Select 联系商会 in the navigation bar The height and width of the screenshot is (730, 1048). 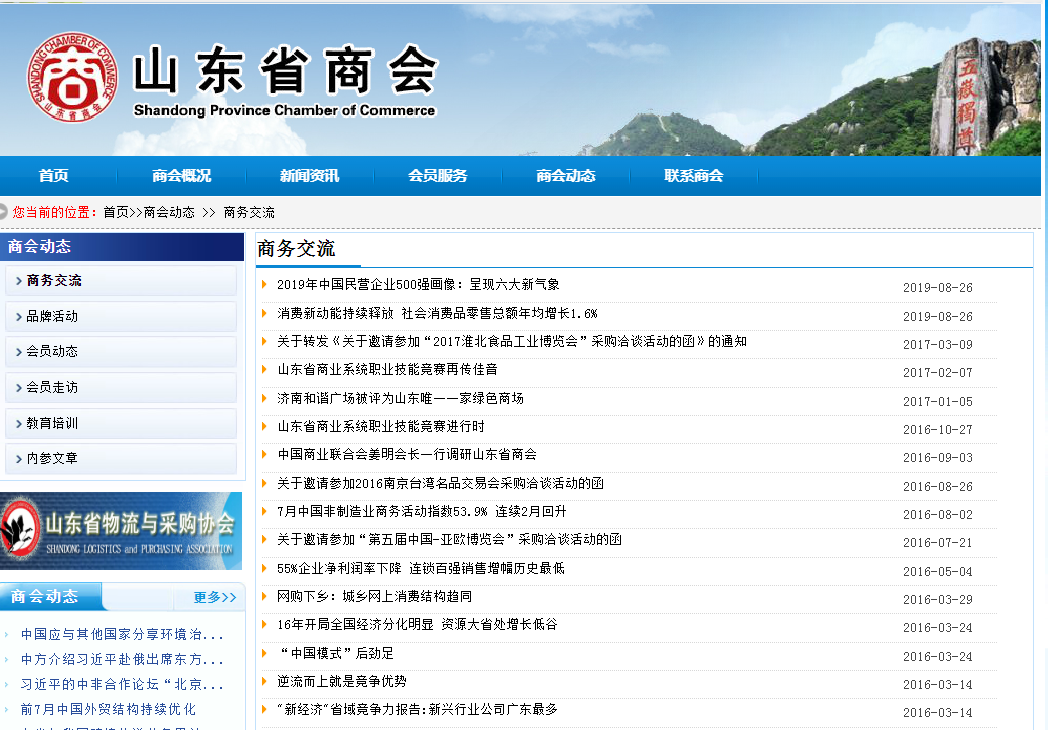pyautogui.click(x=693, y=176)
